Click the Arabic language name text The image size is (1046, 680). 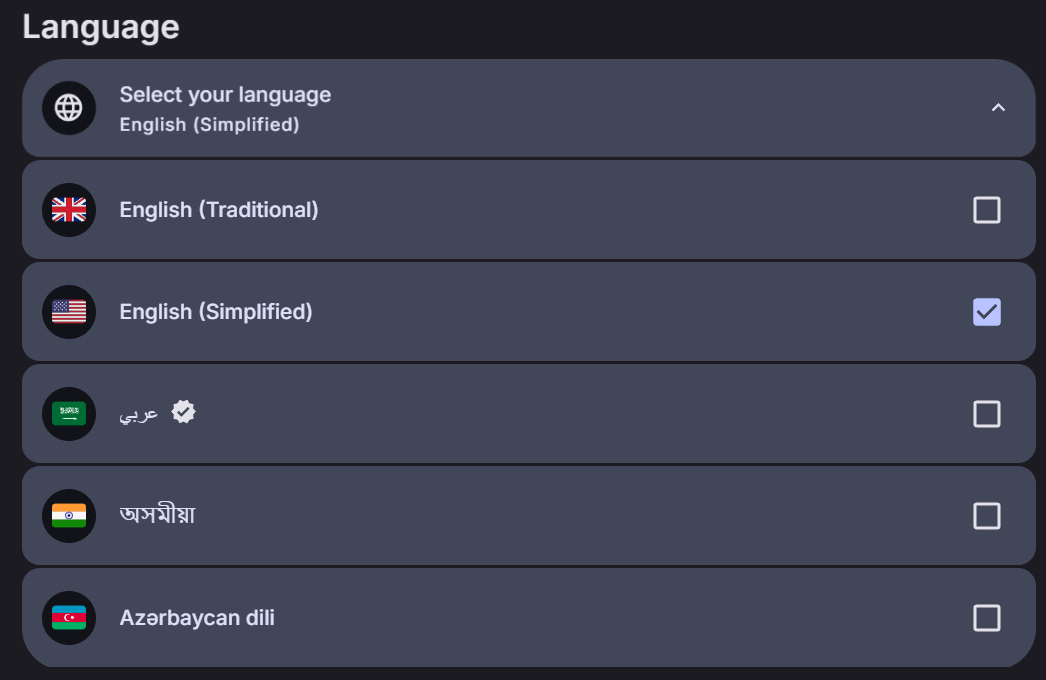coord(139,414)
